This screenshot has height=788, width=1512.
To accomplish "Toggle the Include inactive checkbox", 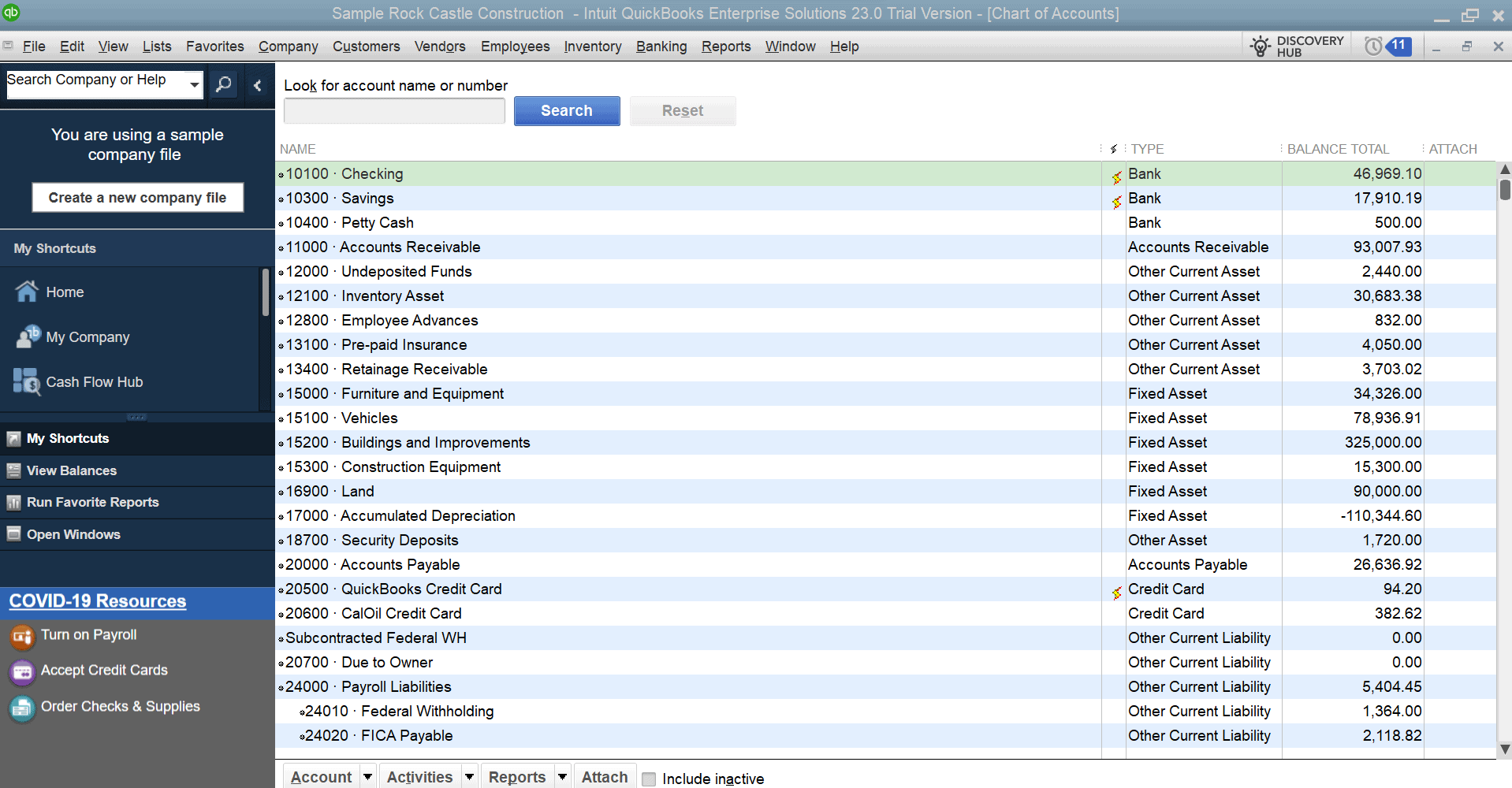I will [649, 779].
